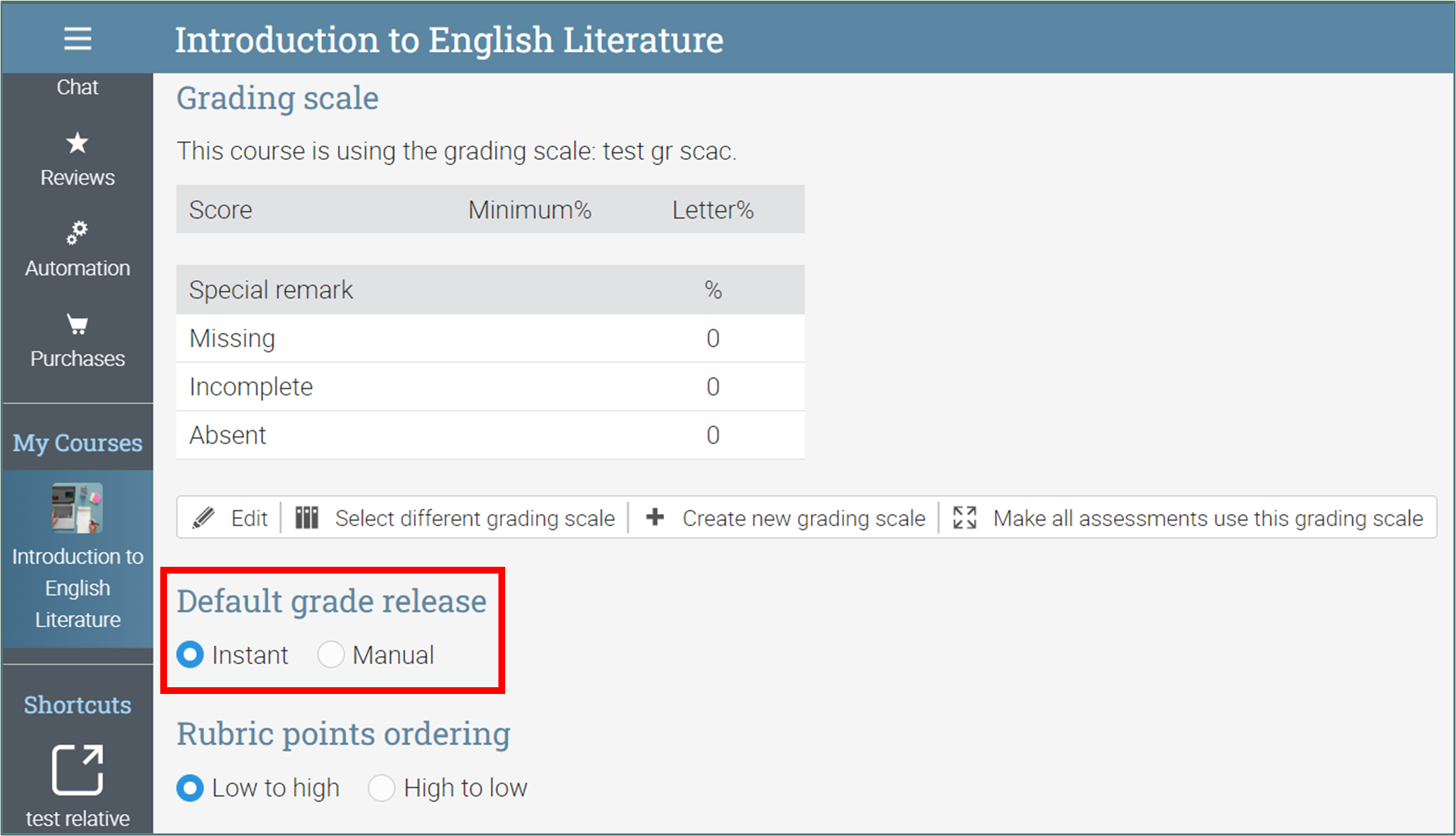Select Instant grade release
The height and width of the screenshot is (836, 1456).
coord(190,655)
